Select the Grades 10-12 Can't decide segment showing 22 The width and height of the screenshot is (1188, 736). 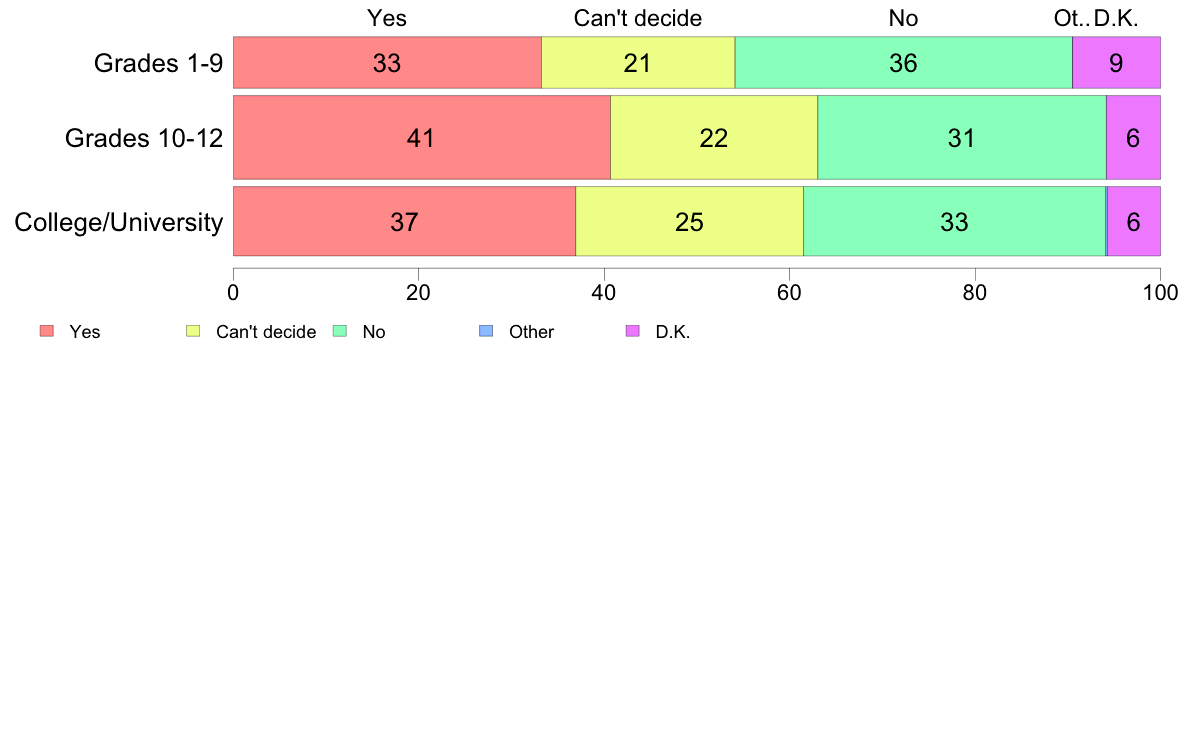[714, 137]
